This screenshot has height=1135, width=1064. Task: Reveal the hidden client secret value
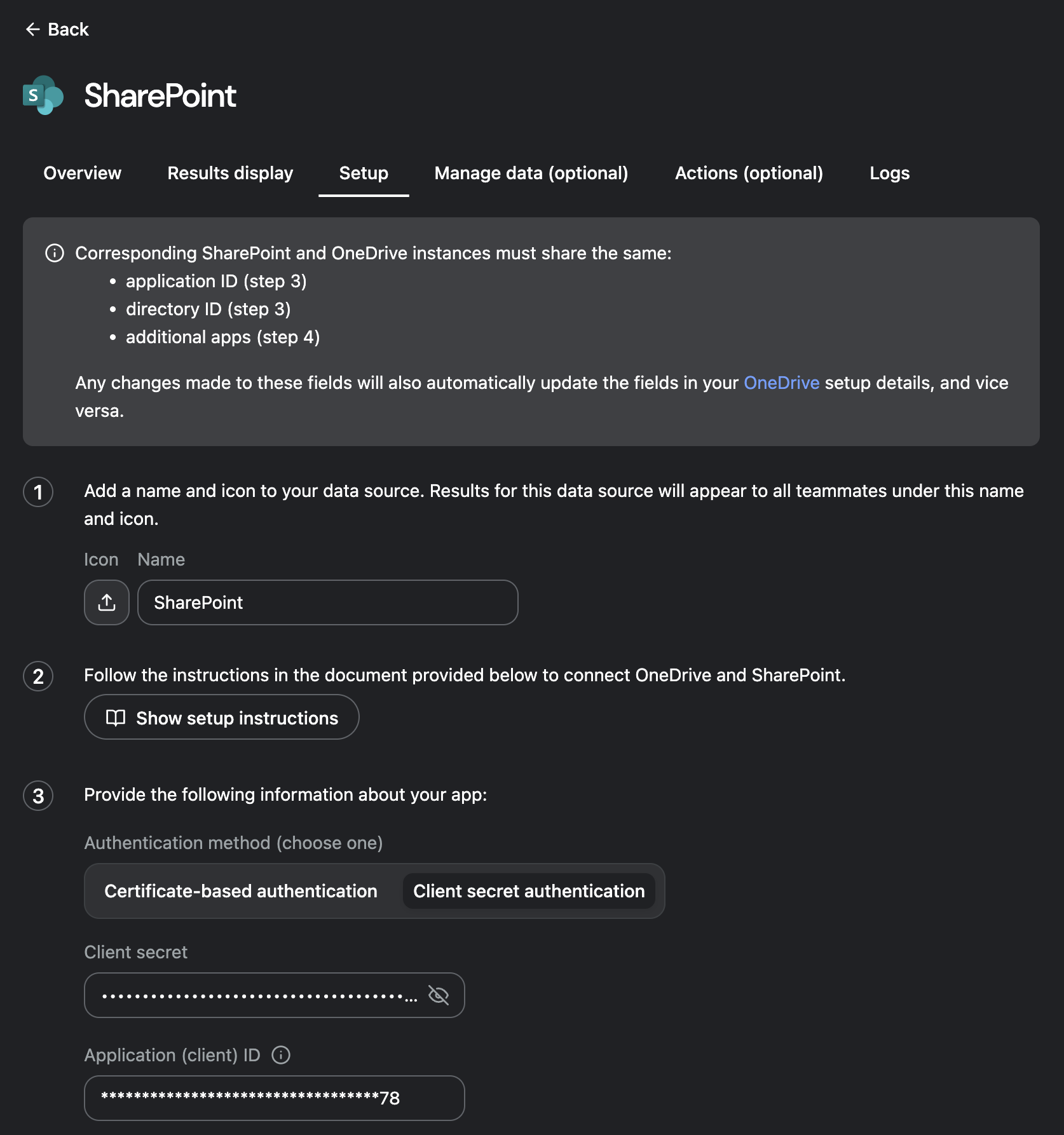click(x=439, y=995)
